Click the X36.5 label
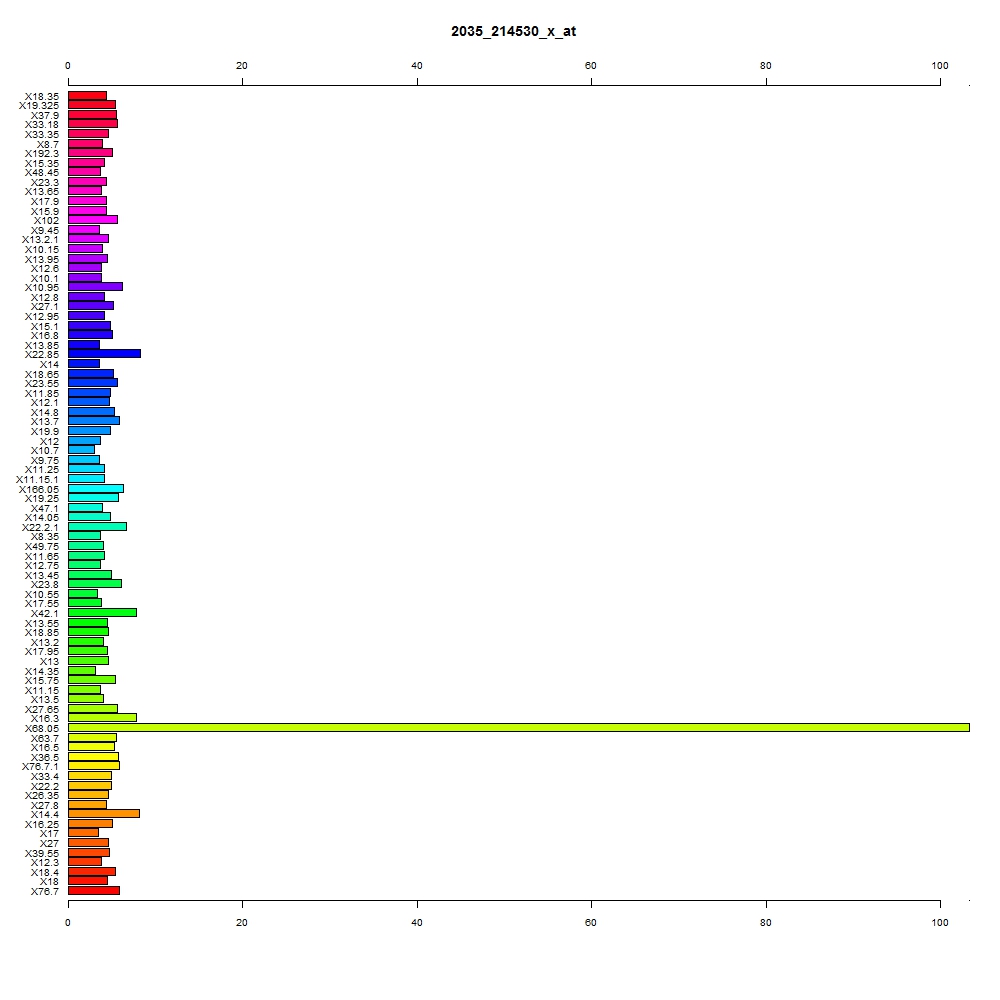 (x=45, y=758)
